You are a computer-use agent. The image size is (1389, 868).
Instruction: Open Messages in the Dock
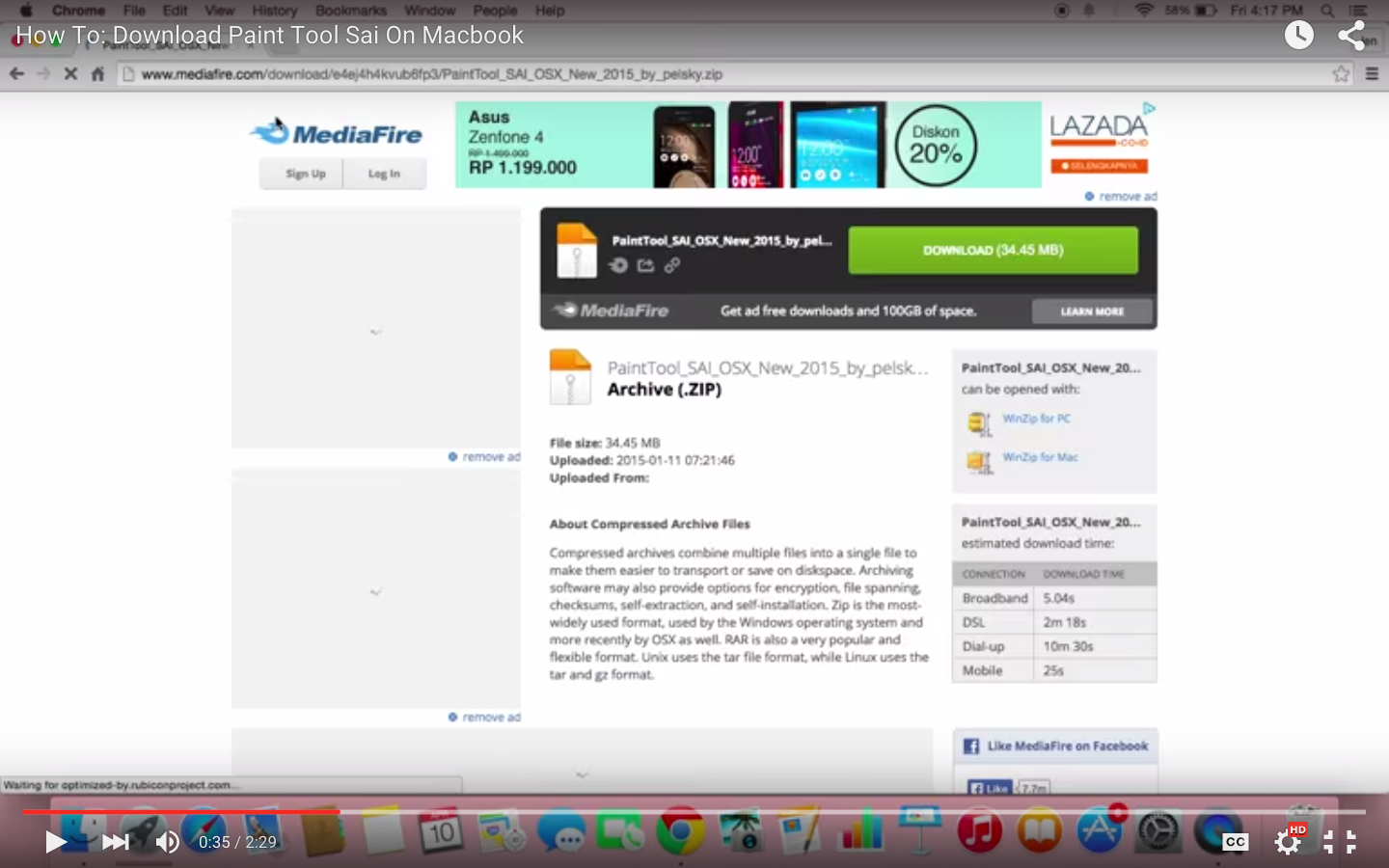[x=561, y=829]
